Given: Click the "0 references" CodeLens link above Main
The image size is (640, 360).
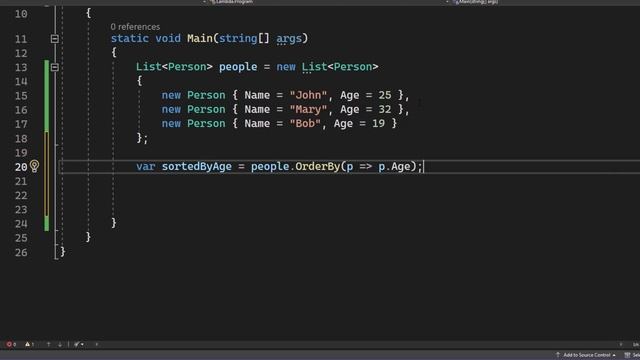Looking at the screenshot, I should tap(135, 27).
